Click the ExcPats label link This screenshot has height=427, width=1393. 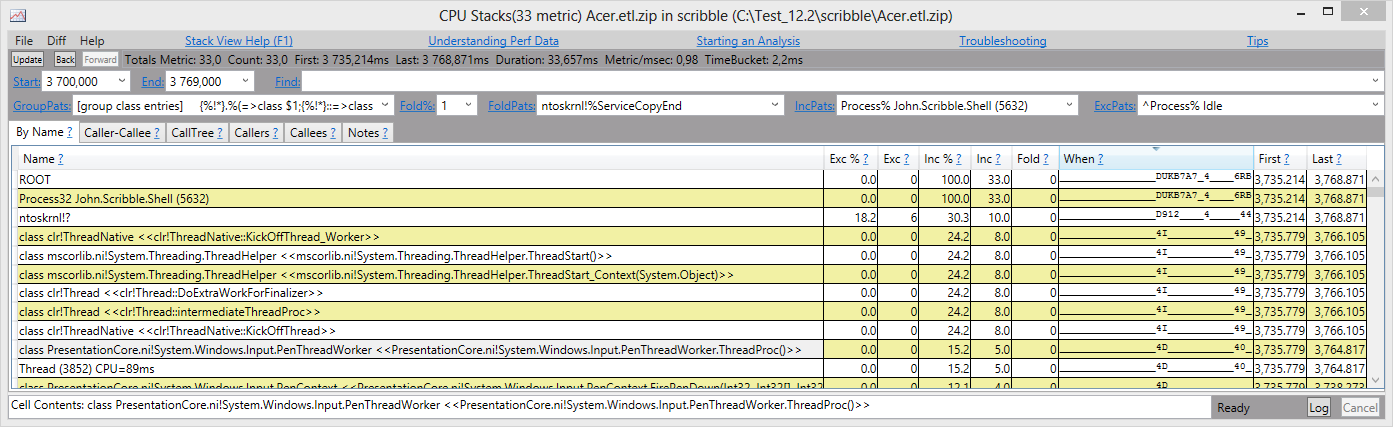tap(1114, 105)
